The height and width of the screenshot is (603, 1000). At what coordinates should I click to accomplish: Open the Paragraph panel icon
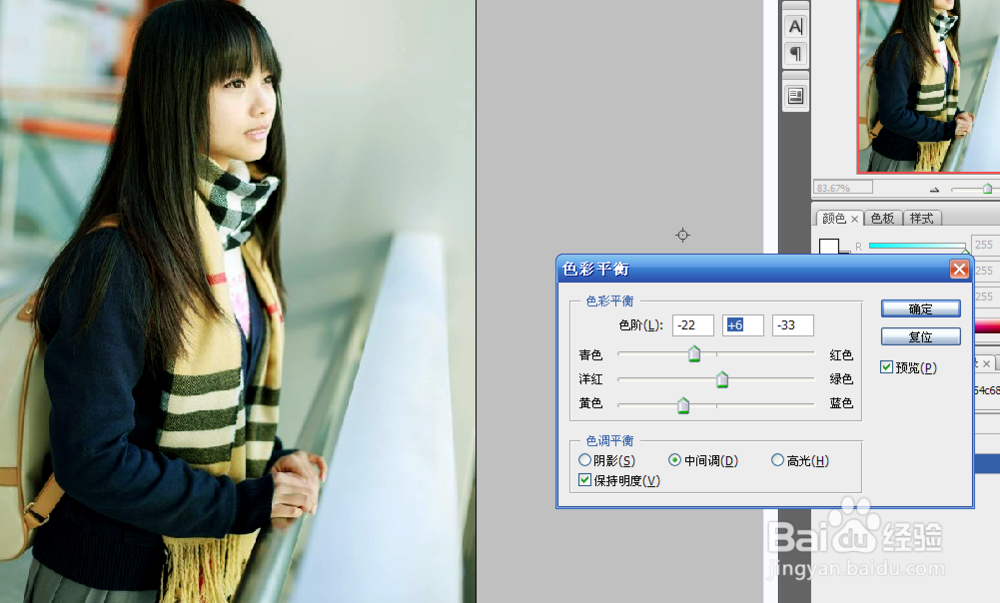[x=795, y=54]
